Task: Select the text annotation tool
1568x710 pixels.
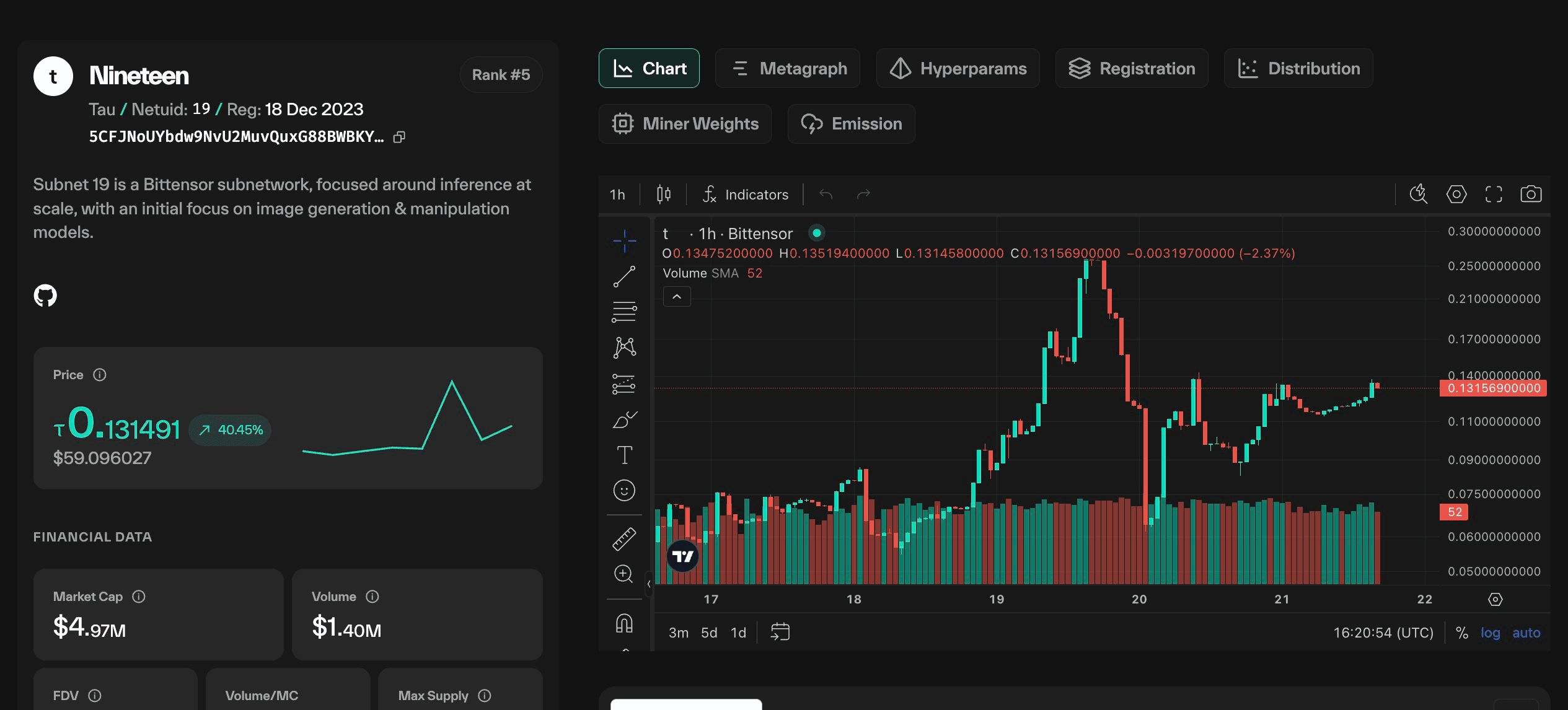Action: (x=624, y=455)
